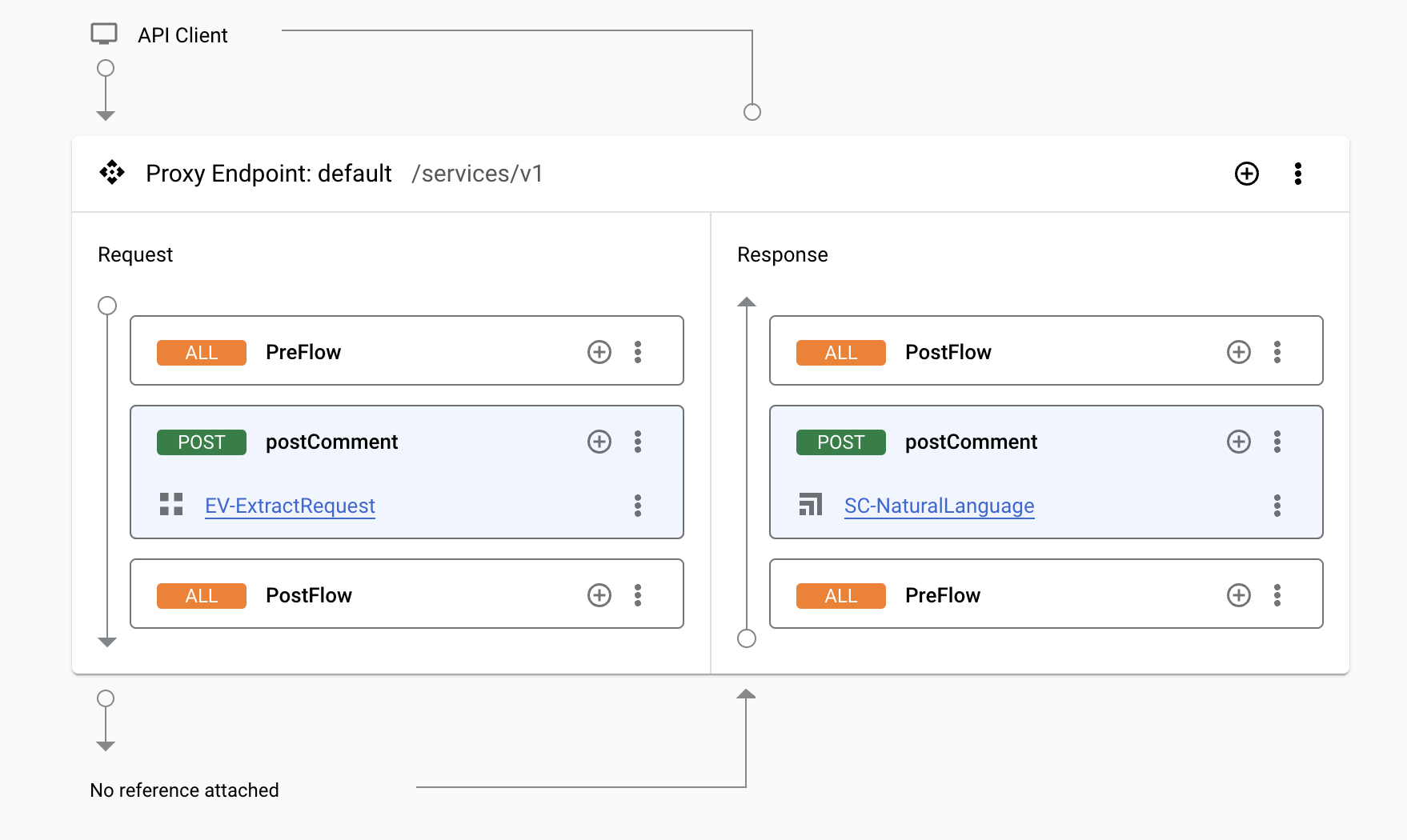The image size is (1407, 840).
Task: Click the Proxy Endpoint: default title
Action: pyautogui.click(x=269, y=174)
